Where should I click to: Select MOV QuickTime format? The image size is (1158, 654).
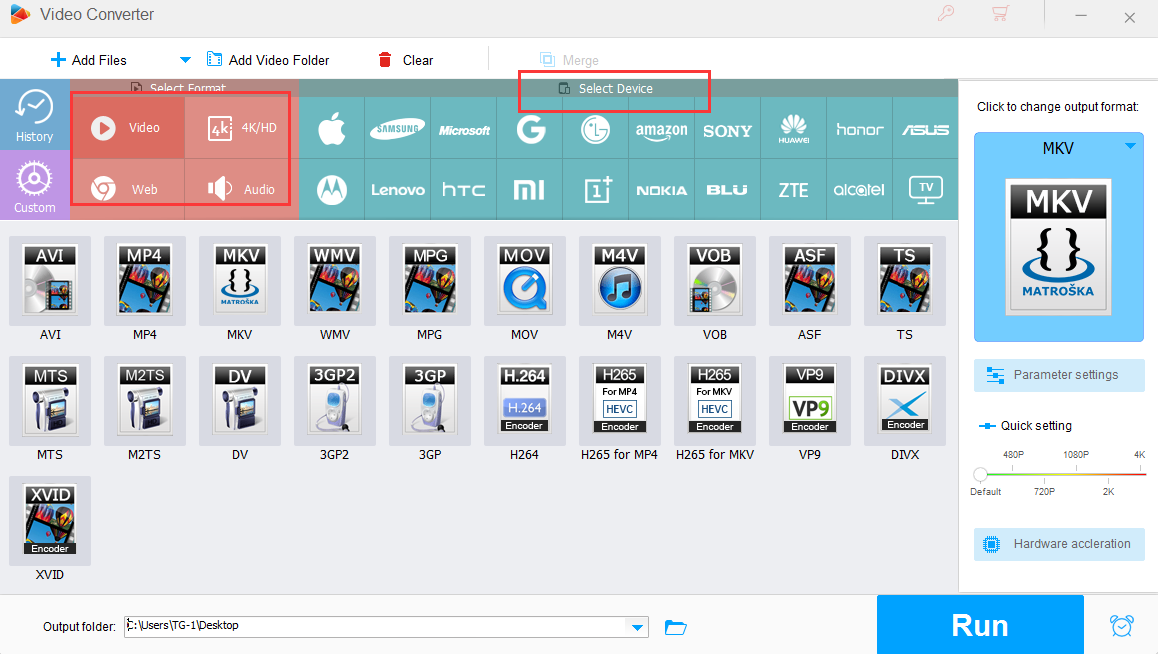(x=524, y=281)
